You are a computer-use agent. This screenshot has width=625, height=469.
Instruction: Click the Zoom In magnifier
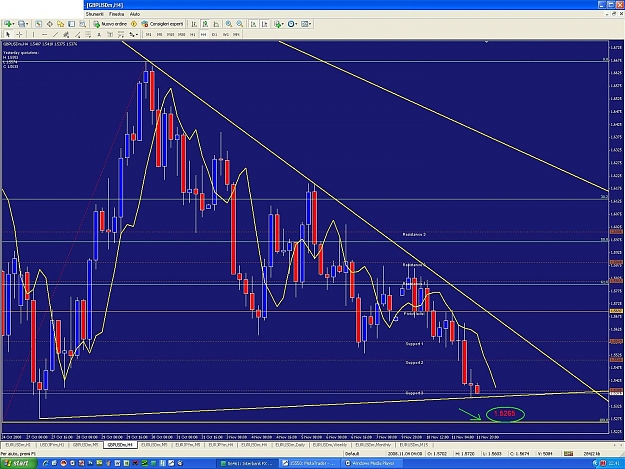coord(229,24)
